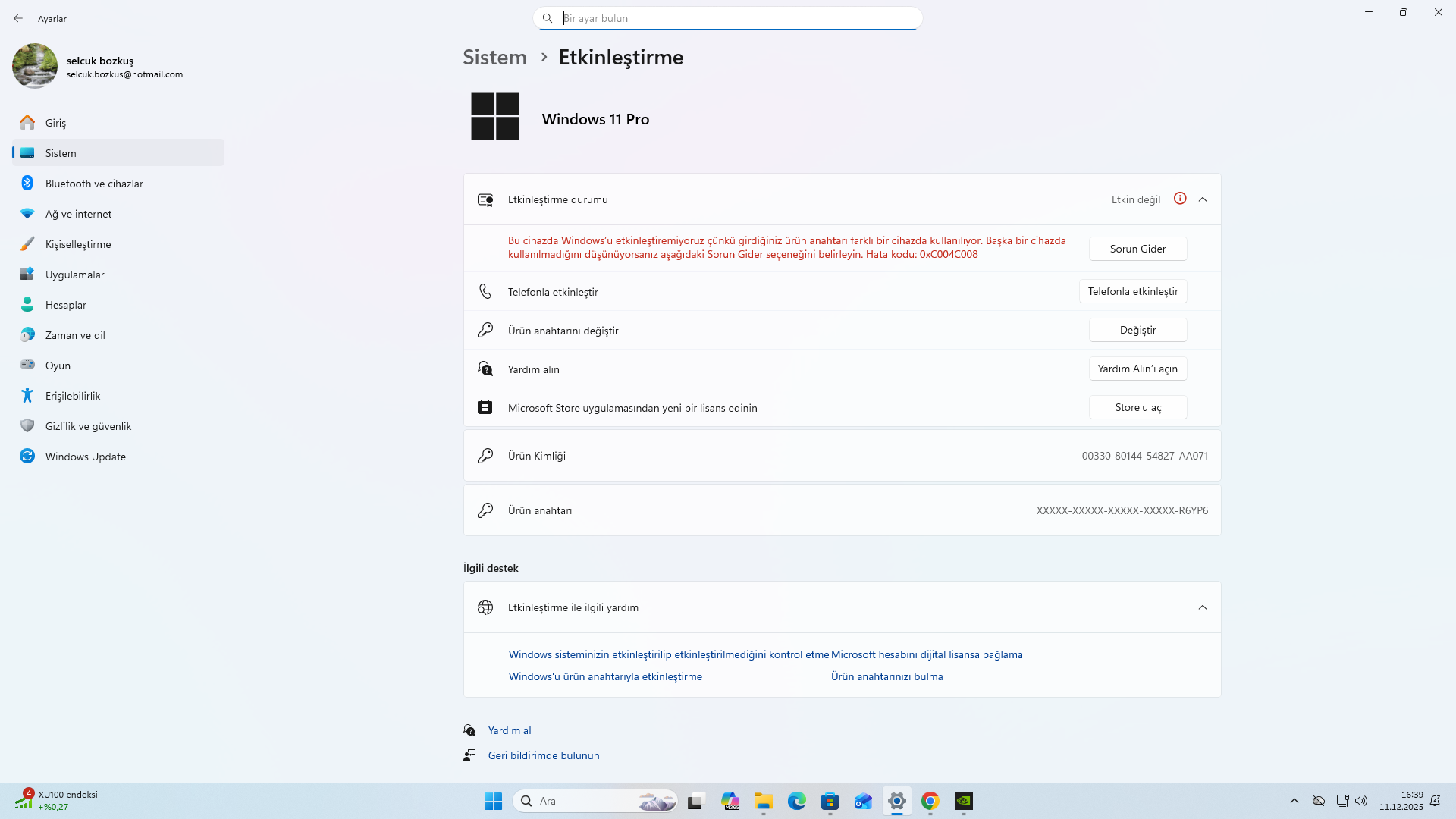Screen dimensions: 1456x819
Task: Click the Yardım al link
Action: click(510, 730)
